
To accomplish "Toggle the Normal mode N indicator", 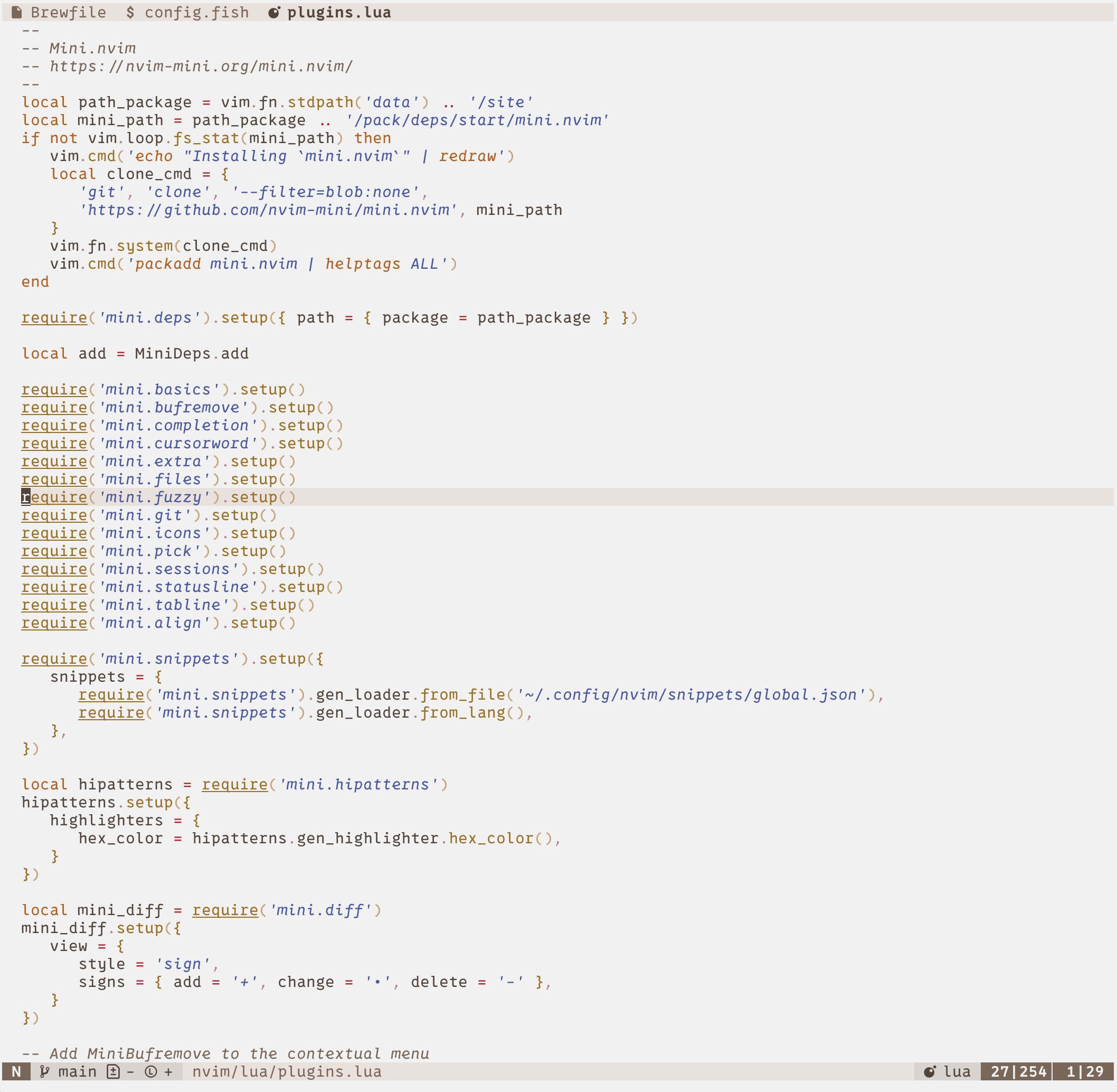I will (x=17, y=1071).
